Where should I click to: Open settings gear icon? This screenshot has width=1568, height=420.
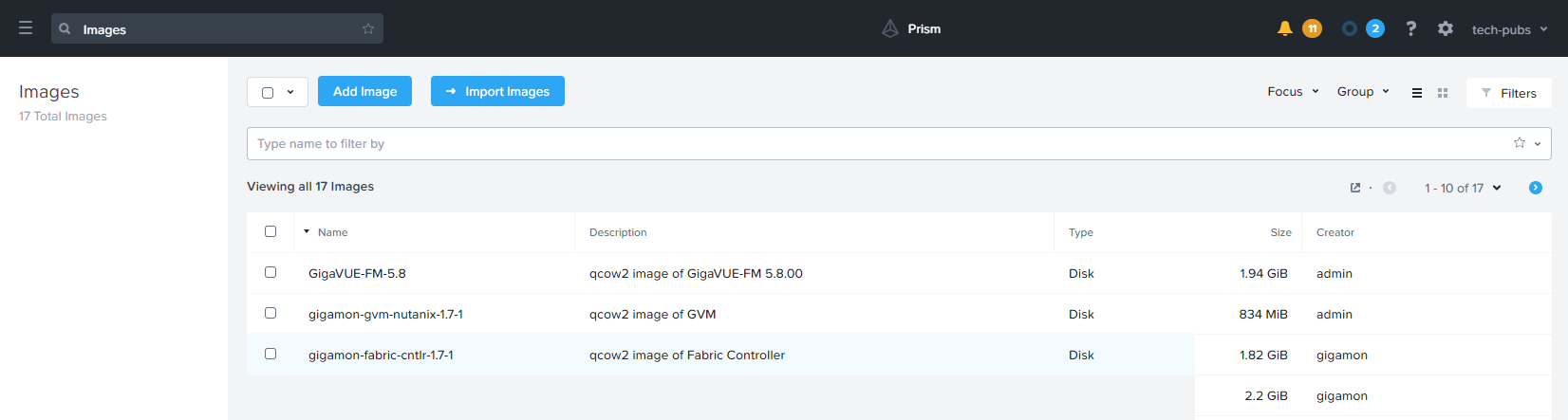click(1446, 28)
